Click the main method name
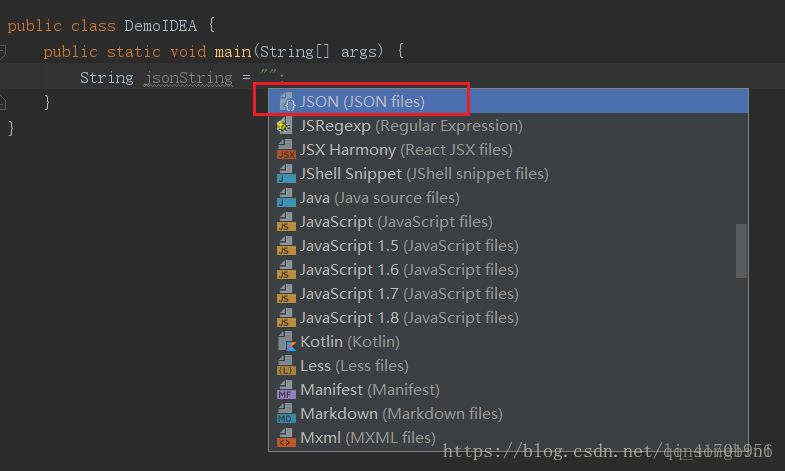 pos(233,52)
